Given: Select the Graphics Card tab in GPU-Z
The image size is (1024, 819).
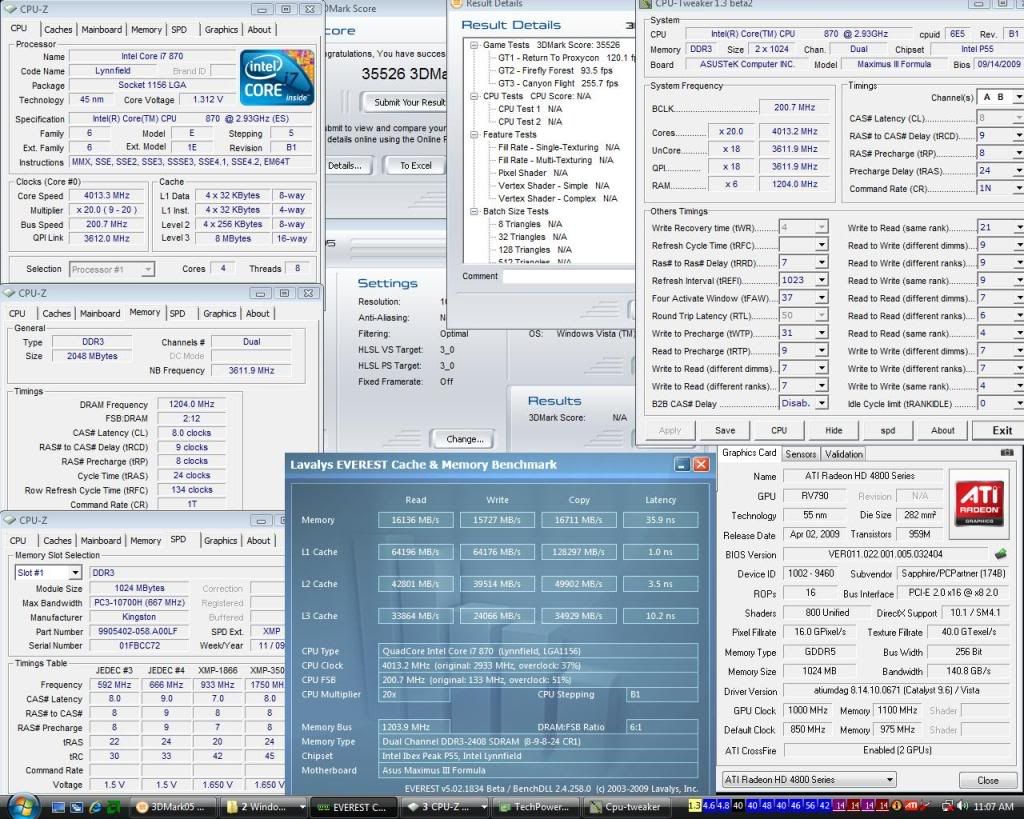Looking at the screenshot, I should point(749,453).
